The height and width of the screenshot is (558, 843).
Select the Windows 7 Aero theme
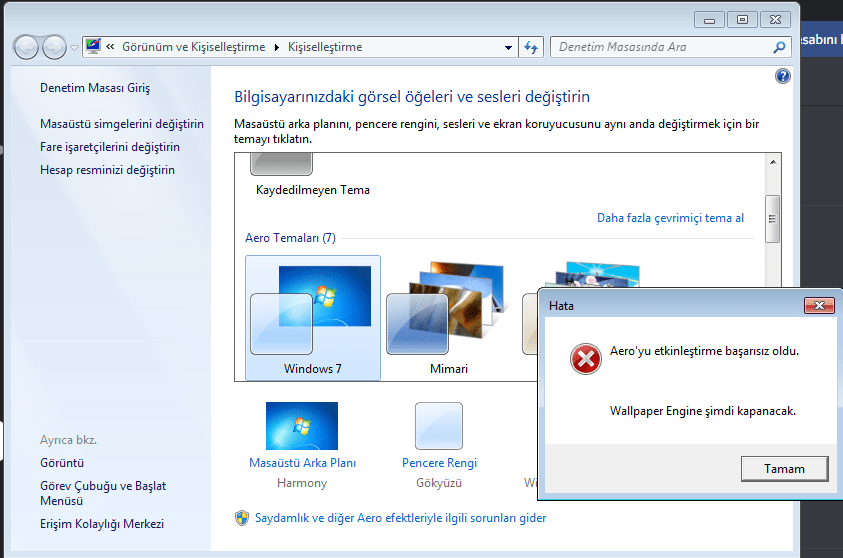(x=313, y=318)
